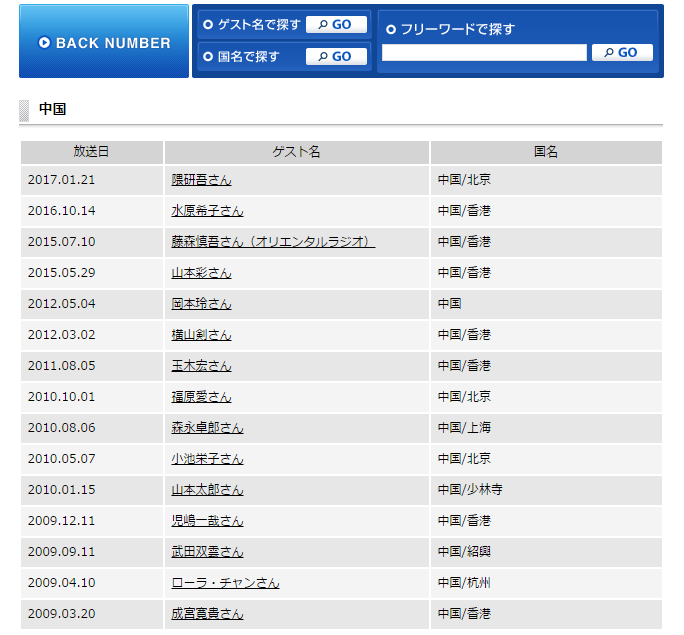Open guest link 武田双雲さん
684x635 pixels.
207,551
